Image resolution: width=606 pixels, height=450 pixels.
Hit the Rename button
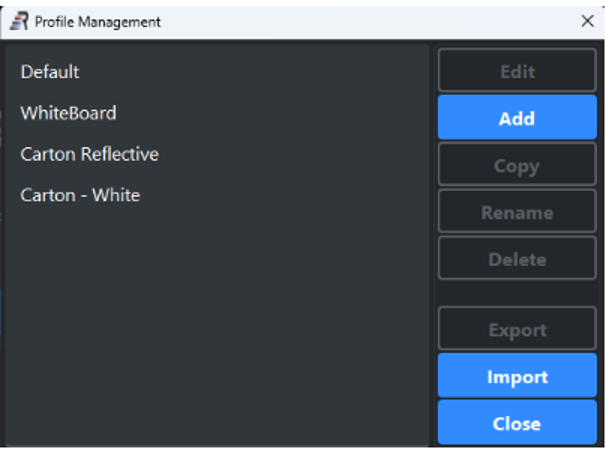pyautogui.click(x=516, y=212)
